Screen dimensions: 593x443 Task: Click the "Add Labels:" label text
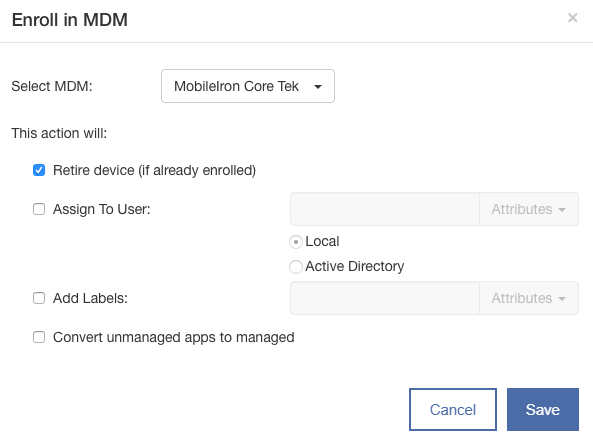click(90, 298)
